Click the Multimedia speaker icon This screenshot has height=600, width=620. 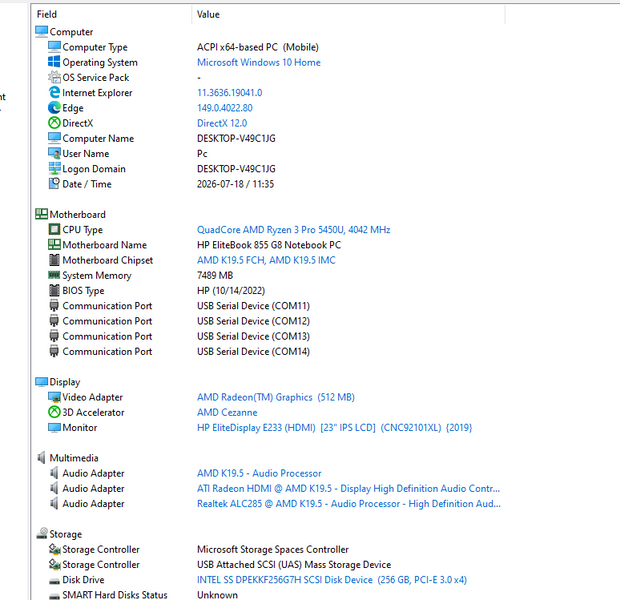click(x=41, y=458)
